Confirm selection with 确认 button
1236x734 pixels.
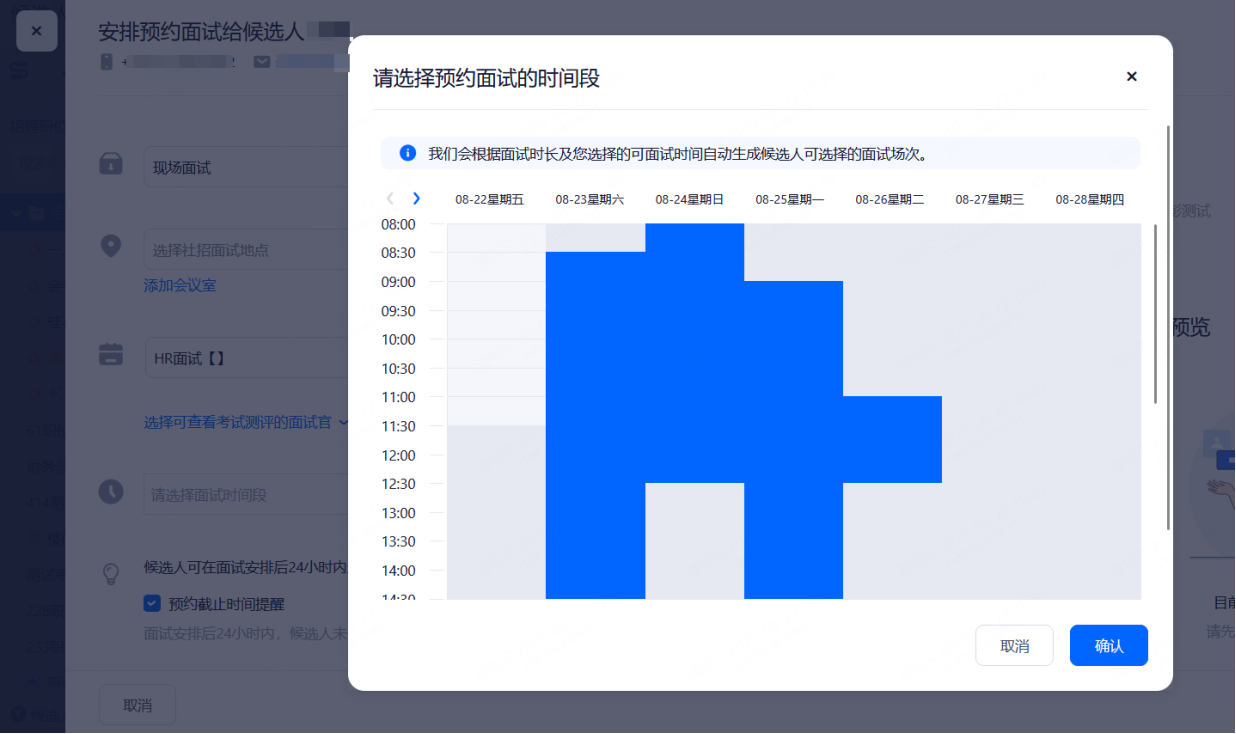point(1108,646)
